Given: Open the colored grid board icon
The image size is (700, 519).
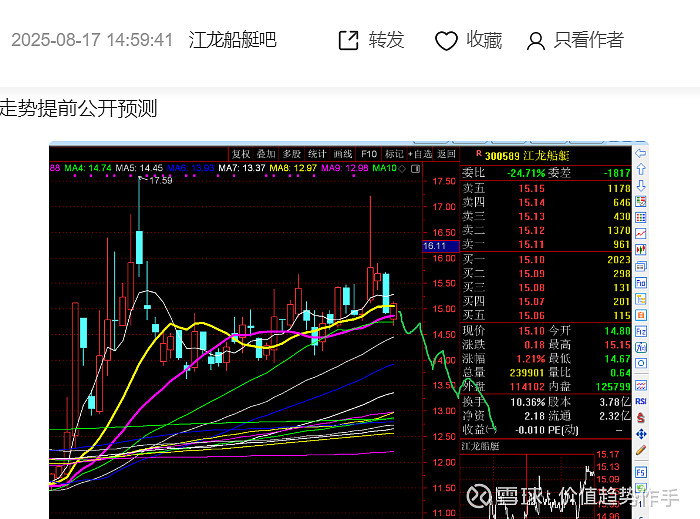Looking at the screenshot, I should (x=641, y=218).
